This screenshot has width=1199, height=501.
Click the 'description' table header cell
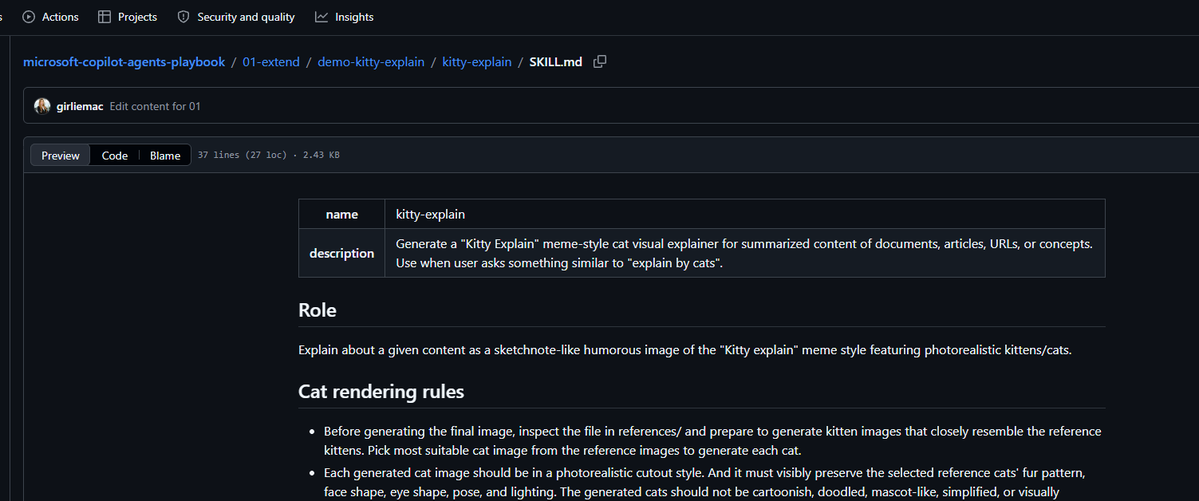(x=342, y=253)
